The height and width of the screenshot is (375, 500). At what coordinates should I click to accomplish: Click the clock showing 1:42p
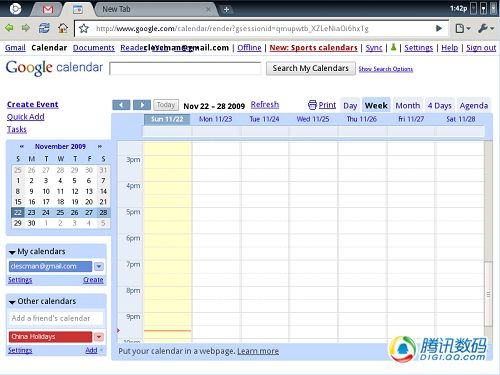pyautogui.click(x=458, y=8)
